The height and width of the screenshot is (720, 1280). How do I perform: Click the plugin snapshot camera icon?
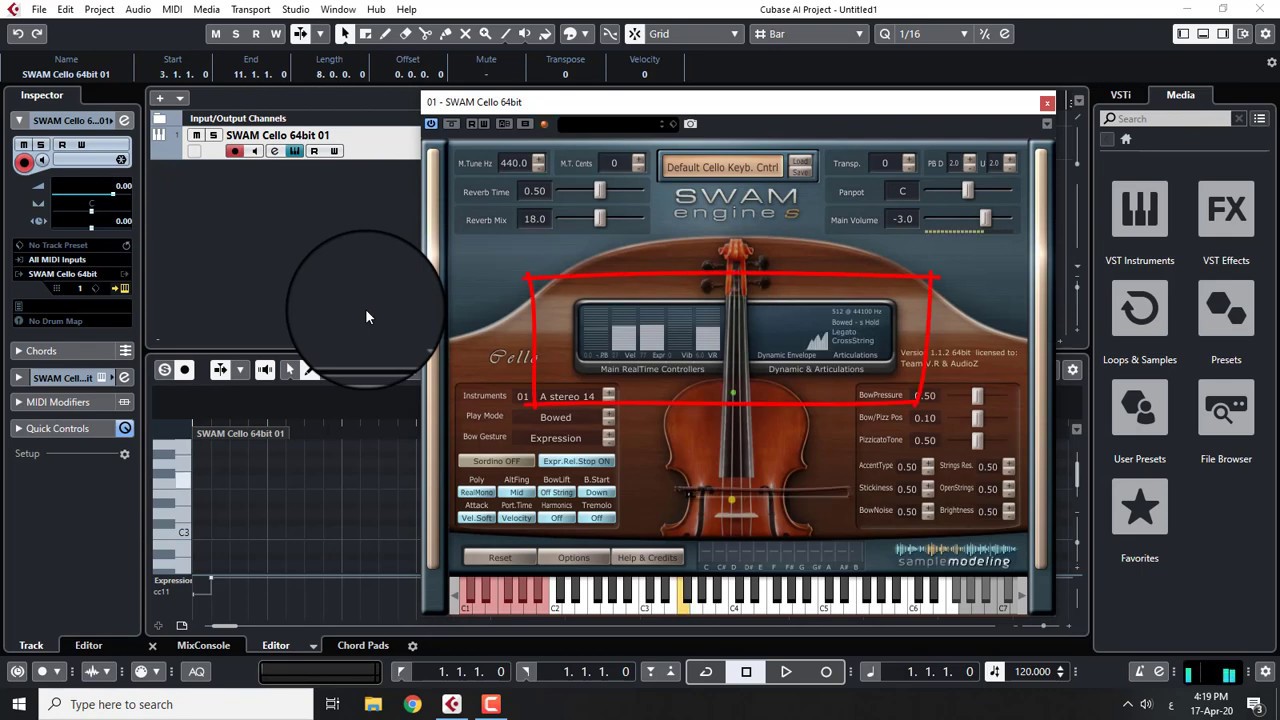coord(690,124)
